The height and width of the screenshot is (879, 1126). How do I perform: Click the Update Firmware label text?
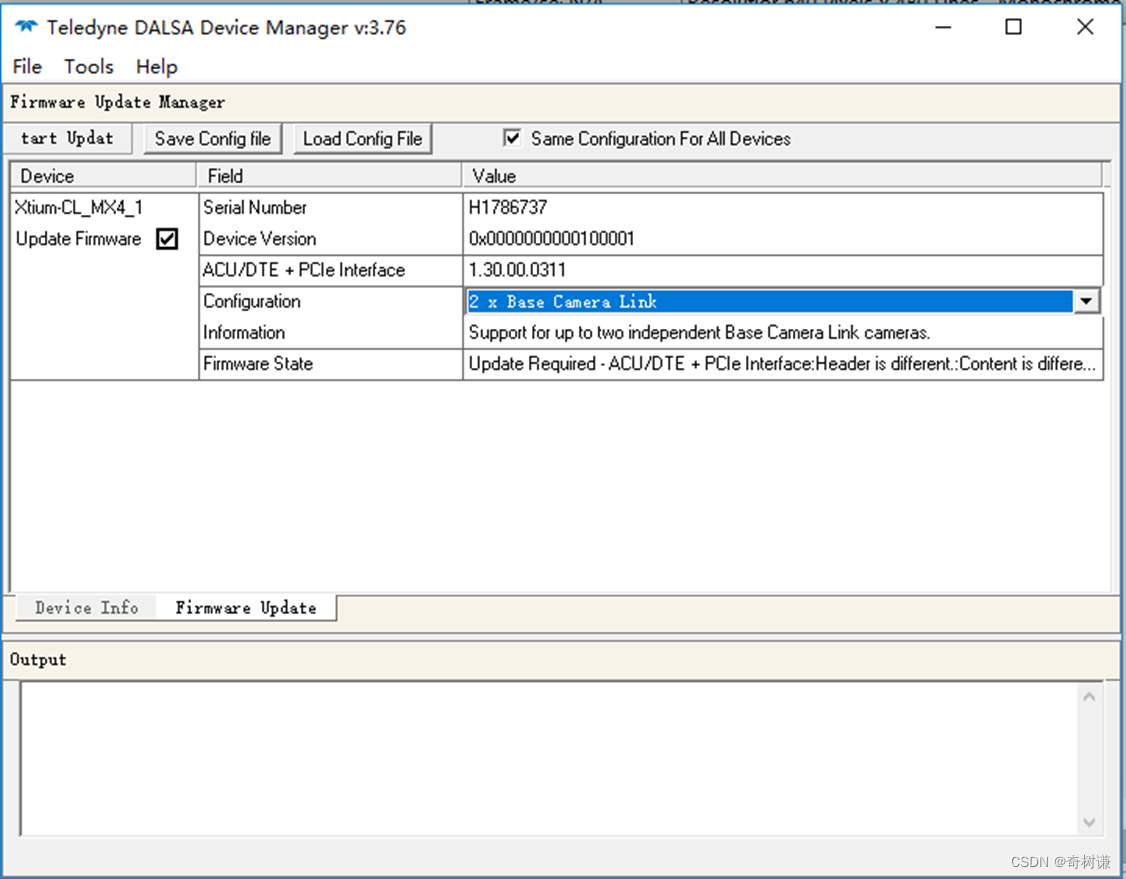coord(78,238)
